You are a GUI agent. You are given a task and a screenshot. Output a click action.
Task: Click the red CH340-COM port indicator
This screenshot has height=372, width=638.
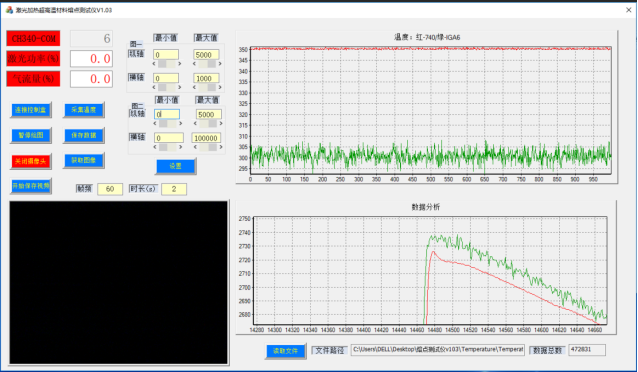tap(33, 39)
